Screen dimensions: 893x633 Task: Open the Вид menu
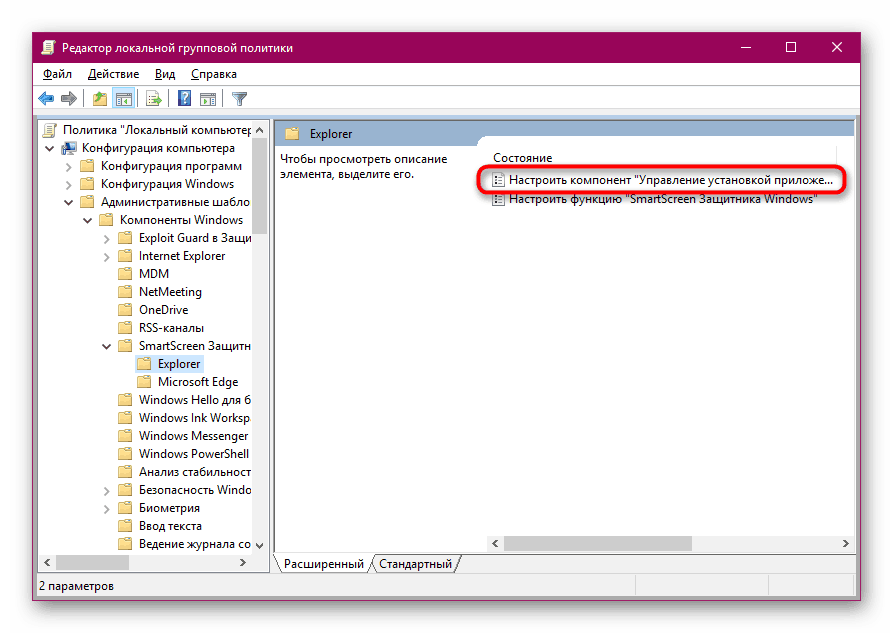click(x=165, y=74)
